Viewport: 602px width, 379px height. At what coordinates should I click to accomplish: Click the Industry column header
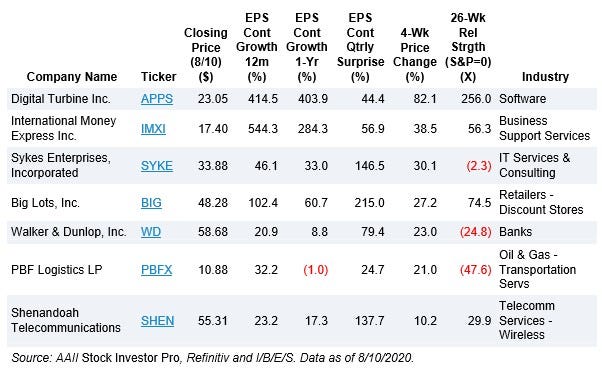545,77
